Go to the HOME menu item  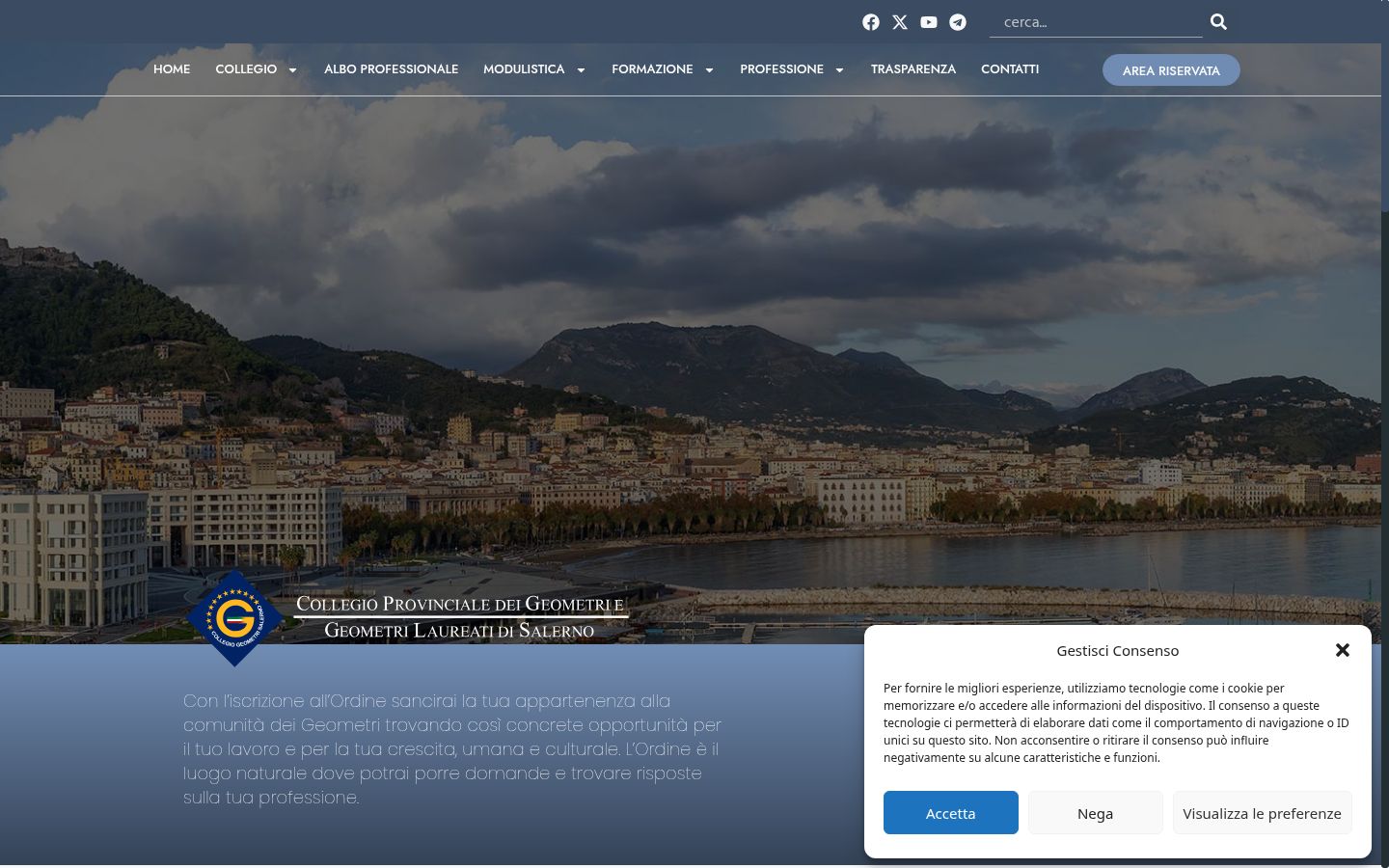[x=172, y=68]
